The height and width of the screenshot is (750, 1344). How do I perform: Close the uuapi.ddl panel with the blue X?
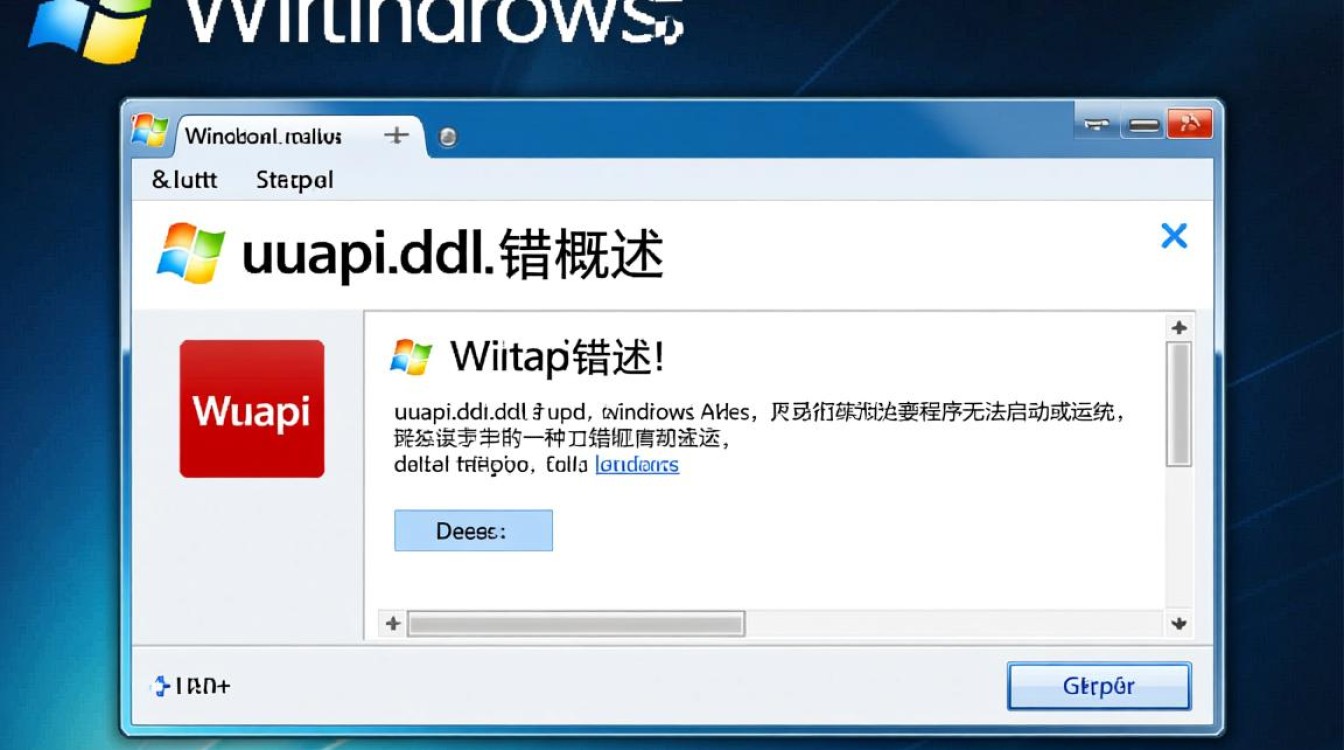pyautogui.click(x=1173, y=236)
